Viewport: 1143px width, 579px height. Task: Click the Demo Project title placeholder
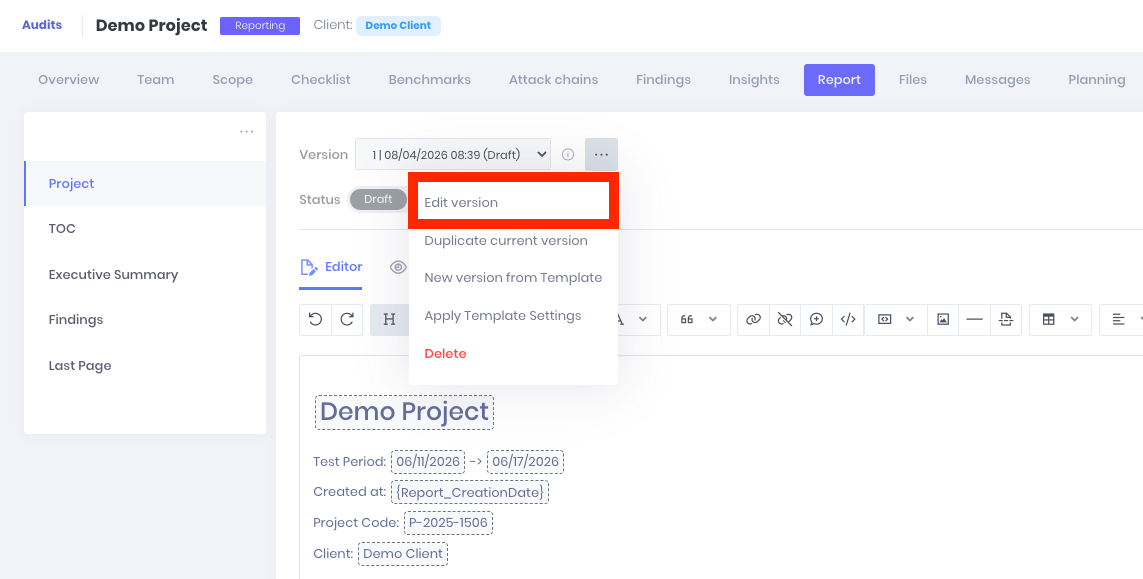click(x=405, y=412)
